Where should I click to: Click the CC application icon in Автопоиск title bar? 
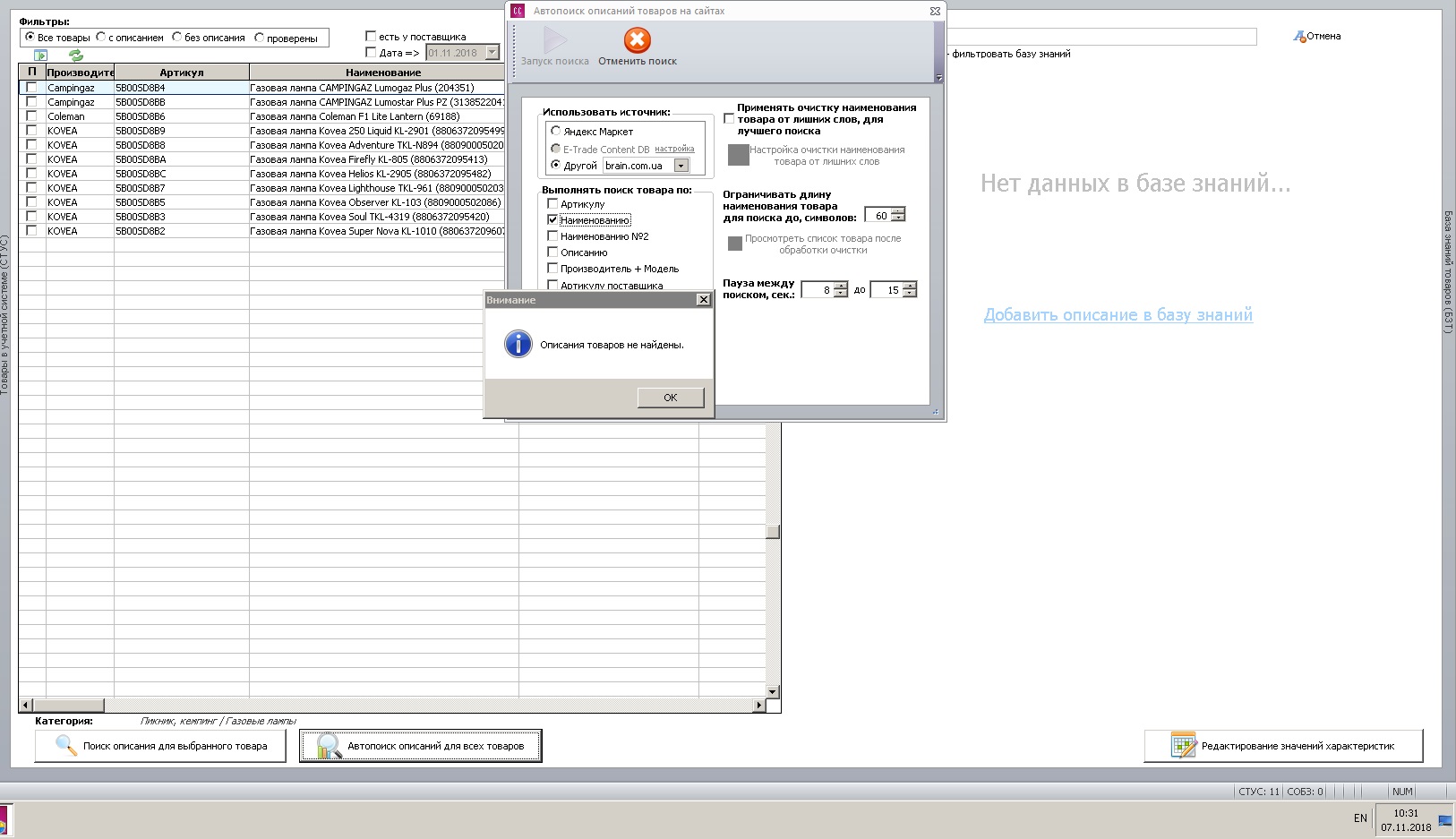[518, 11]
